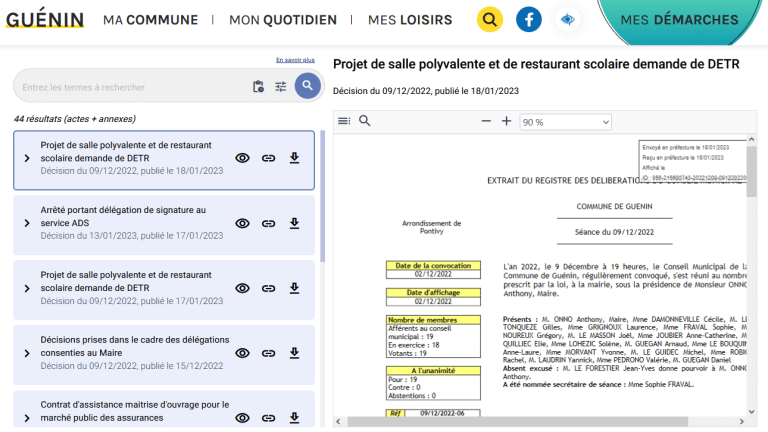Open MES LOISIRS menu
Image resolution: width=768 pixels, height=432 pixels.
click(x=410, y=20)
